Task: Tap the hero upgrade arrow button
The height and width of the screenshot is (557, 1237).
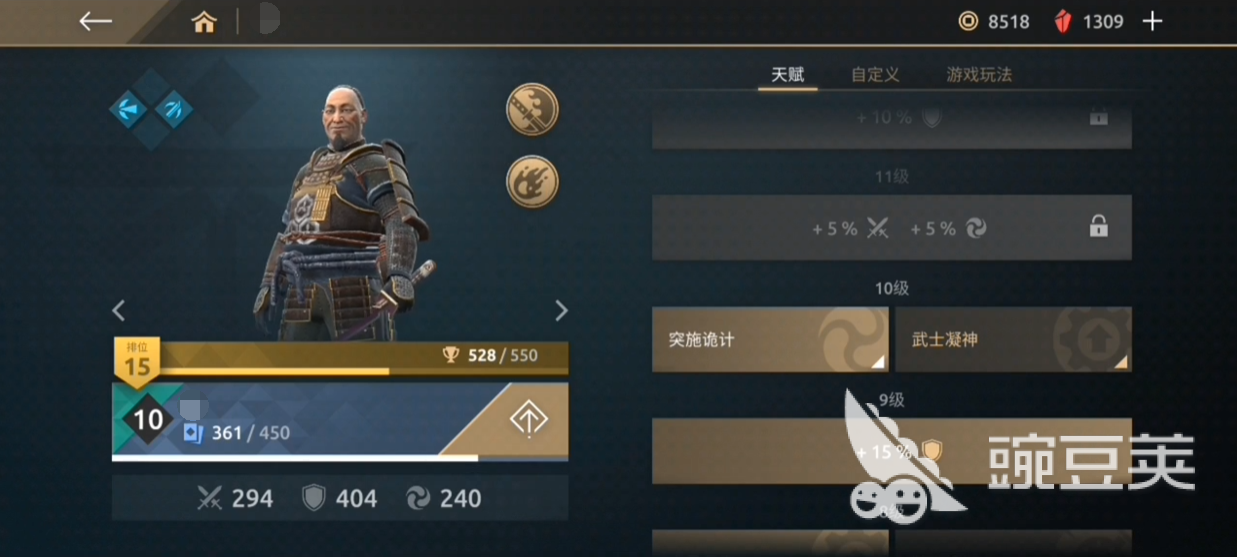Action: [528, 420]
